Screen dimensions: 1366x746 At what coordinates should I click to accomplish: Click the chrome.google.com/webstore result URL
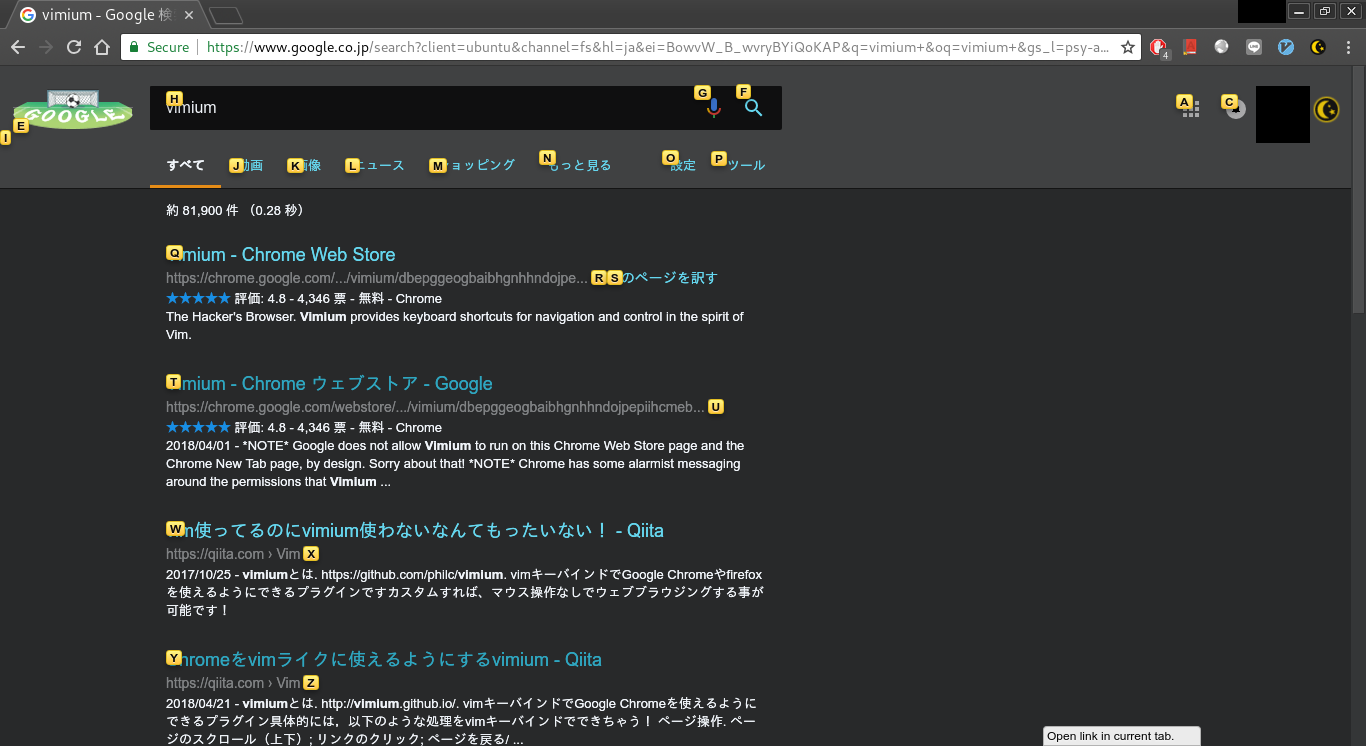pos(435,407)
